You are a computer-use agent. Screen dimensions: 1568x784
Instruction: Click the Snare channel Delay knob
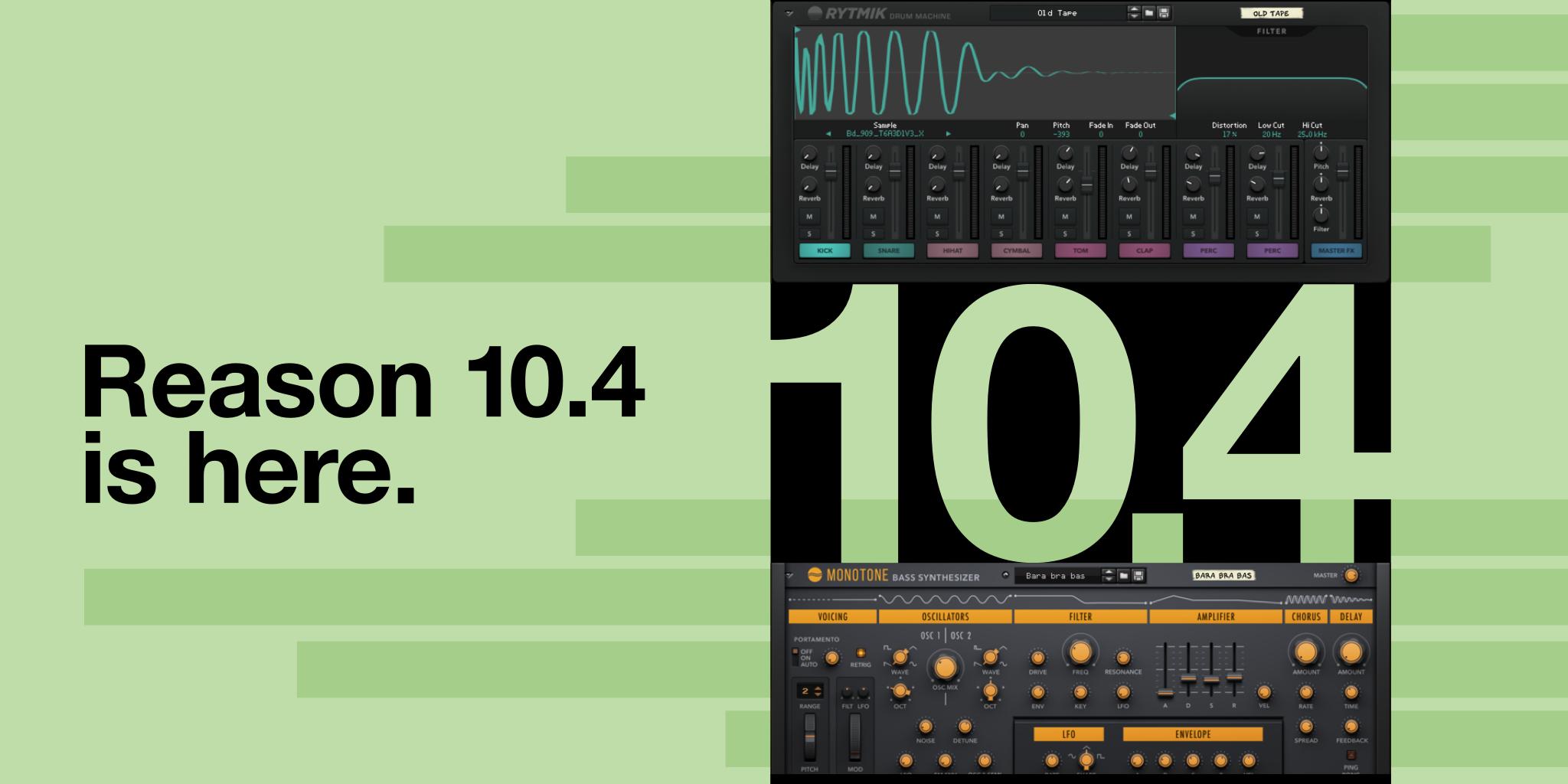(873, 153)
